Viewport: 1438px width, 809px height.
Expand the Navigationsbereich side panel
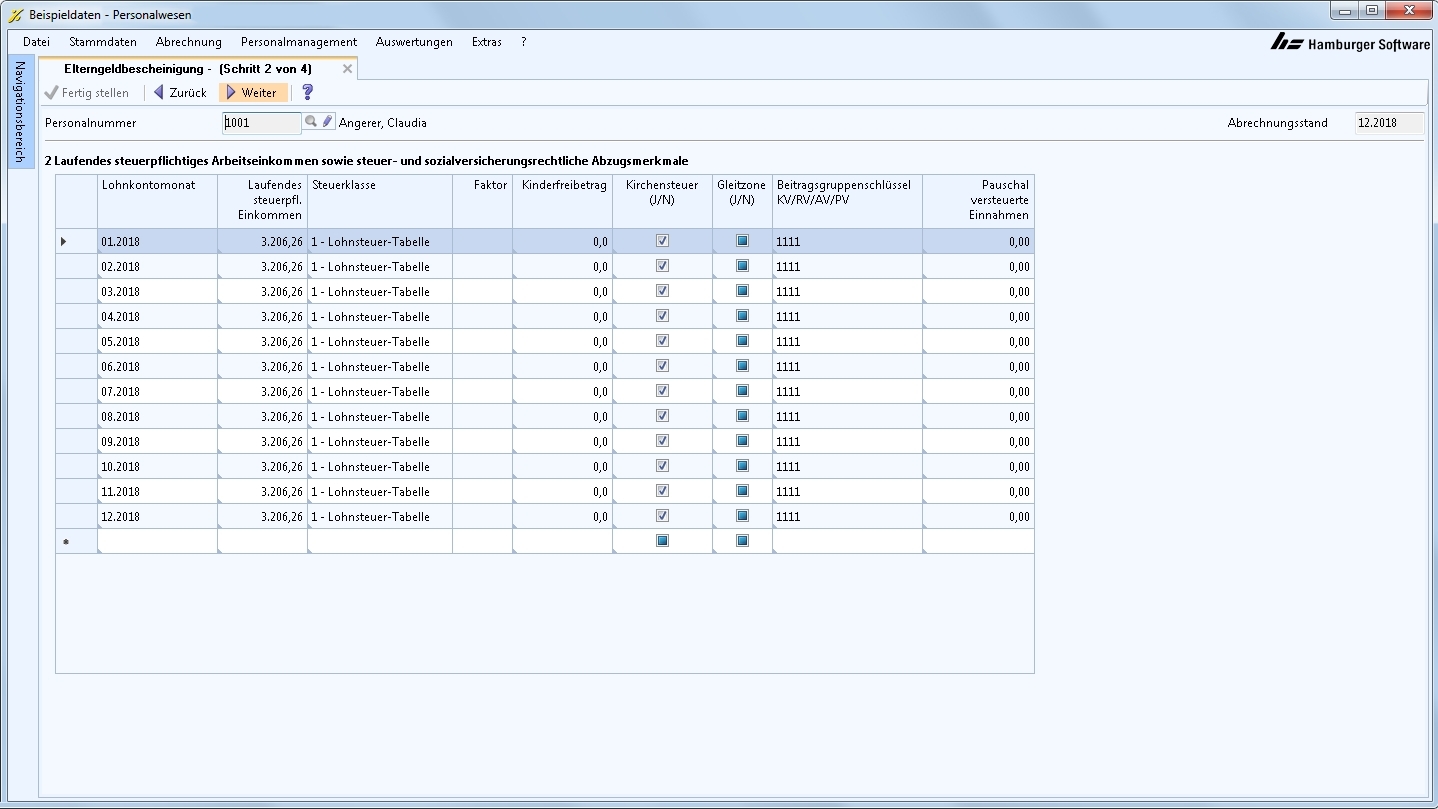click(x=20, y=112)
